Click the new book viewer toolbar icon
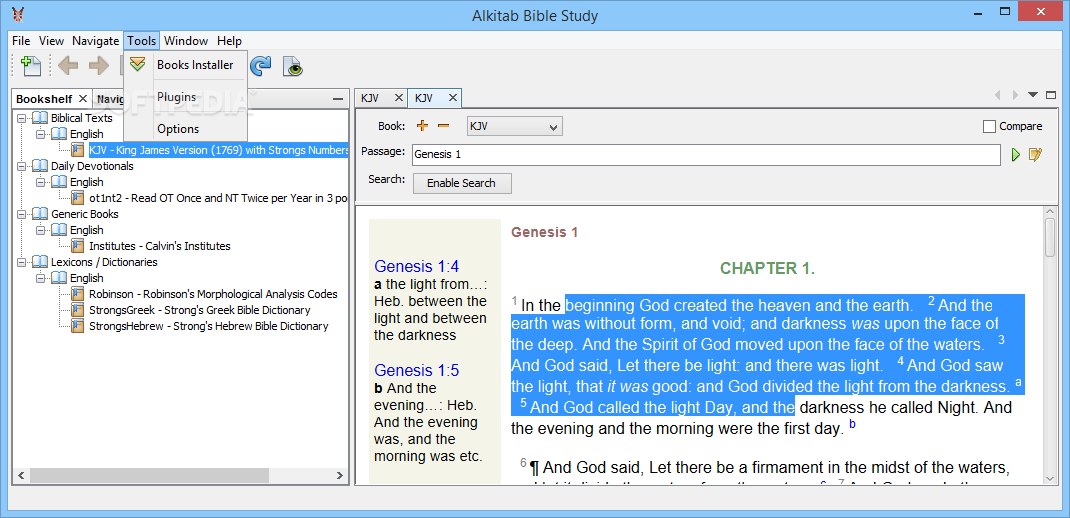The height and width of the screenshot is (518, 1070). click(31, 66)
